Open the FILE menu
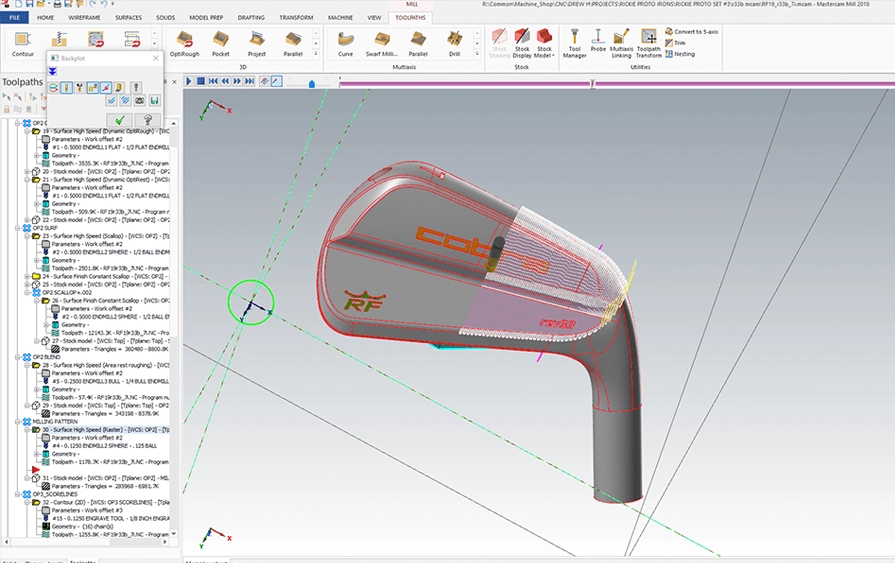 tap(14, 18)
